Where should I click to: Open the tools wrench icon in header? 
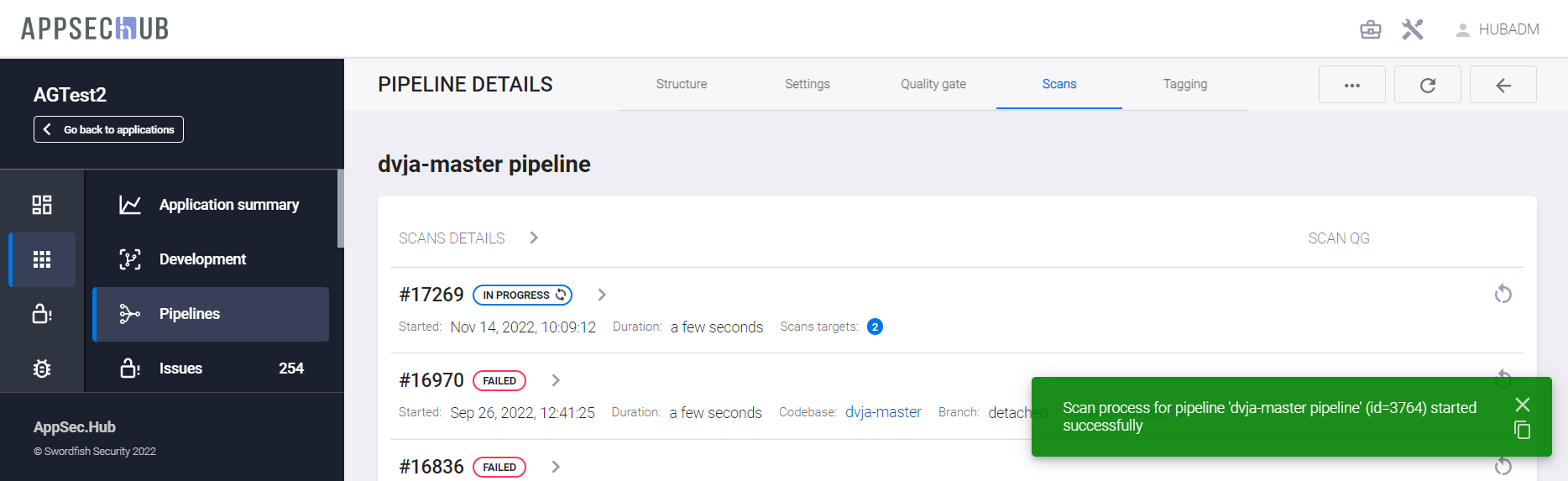coord(1413,29)
